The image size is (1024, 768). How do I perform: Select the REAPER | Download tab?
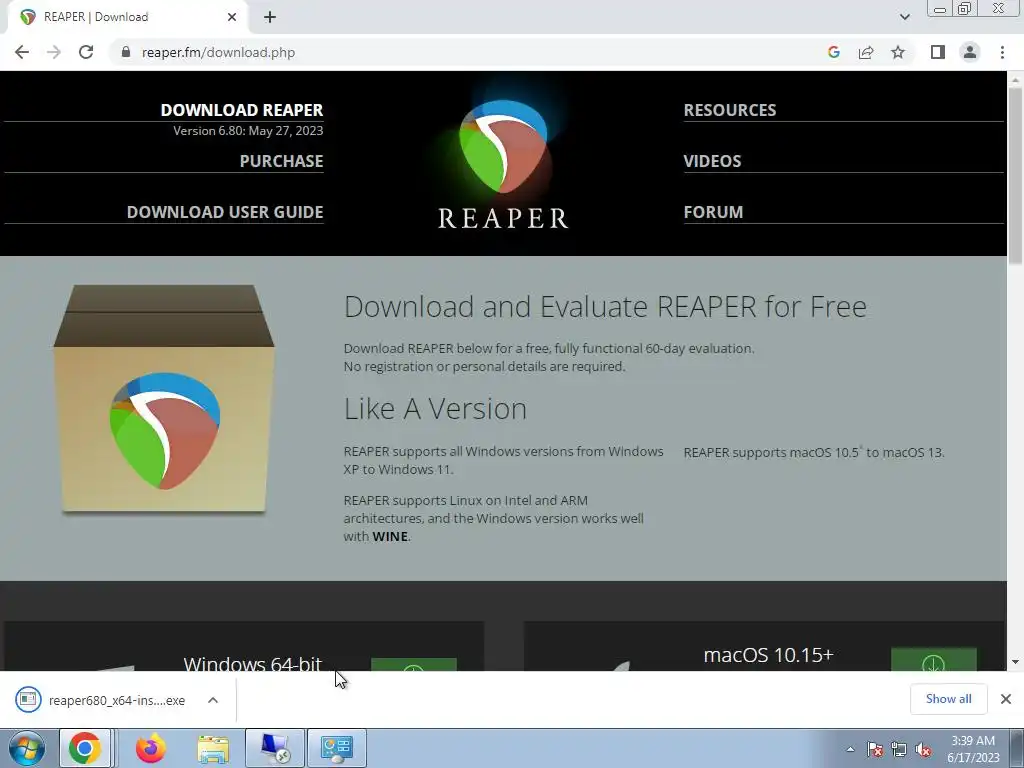pos(128,17)
